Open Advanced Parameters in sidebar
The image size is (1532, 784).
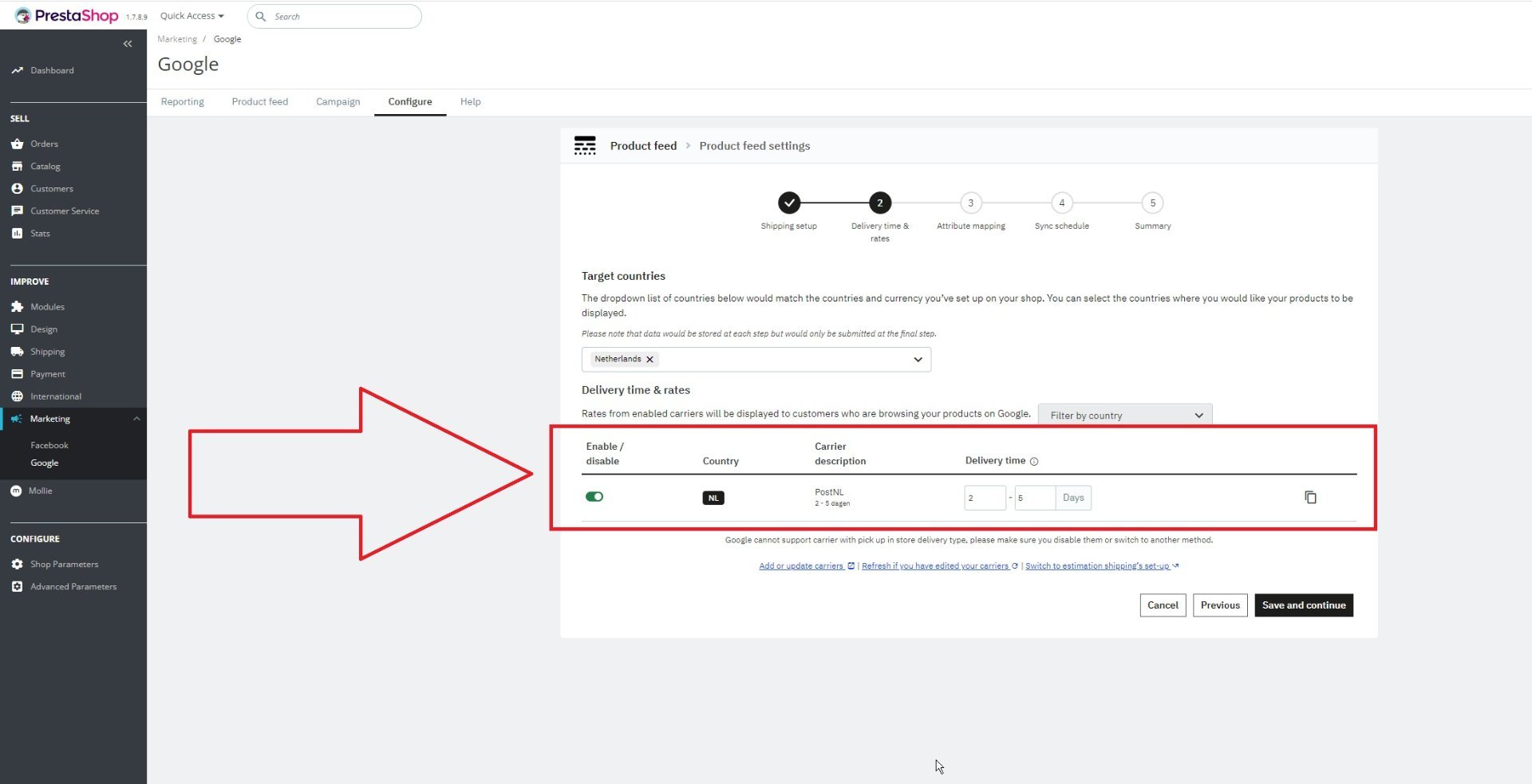click(73, 586)
